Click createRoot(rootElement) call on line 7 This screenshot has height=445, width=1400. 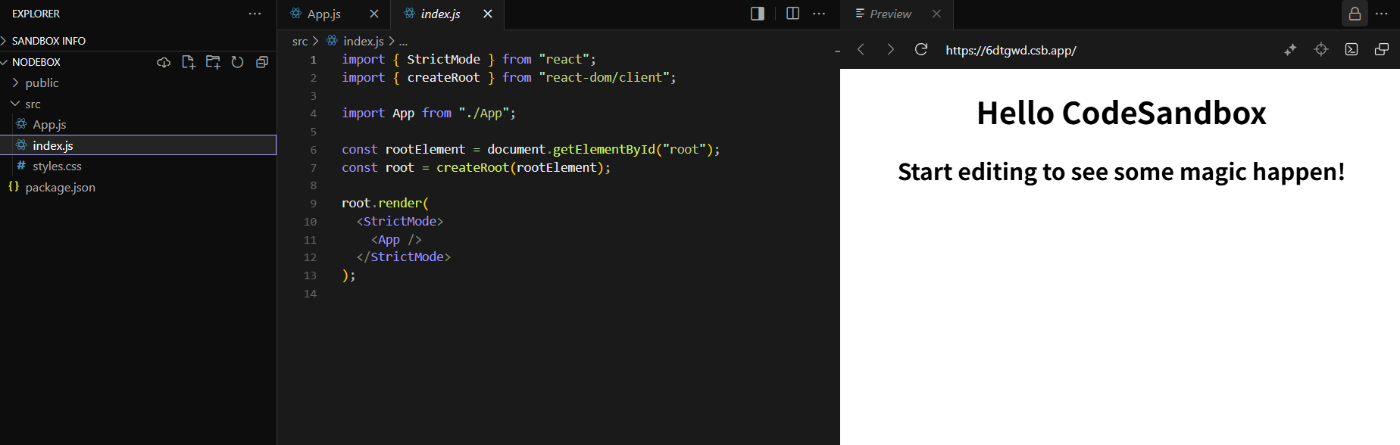coord(519,167)
